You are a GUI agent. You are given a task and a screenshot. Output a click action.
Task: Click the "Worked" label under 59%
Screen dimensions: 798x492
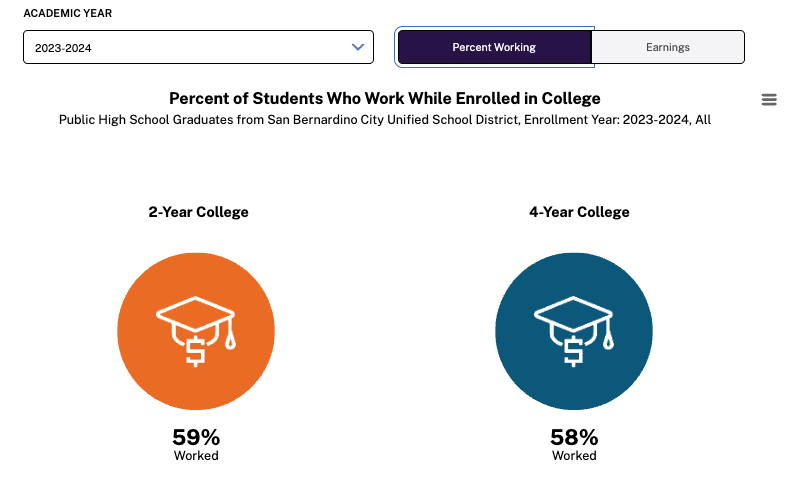click(196, 456)
